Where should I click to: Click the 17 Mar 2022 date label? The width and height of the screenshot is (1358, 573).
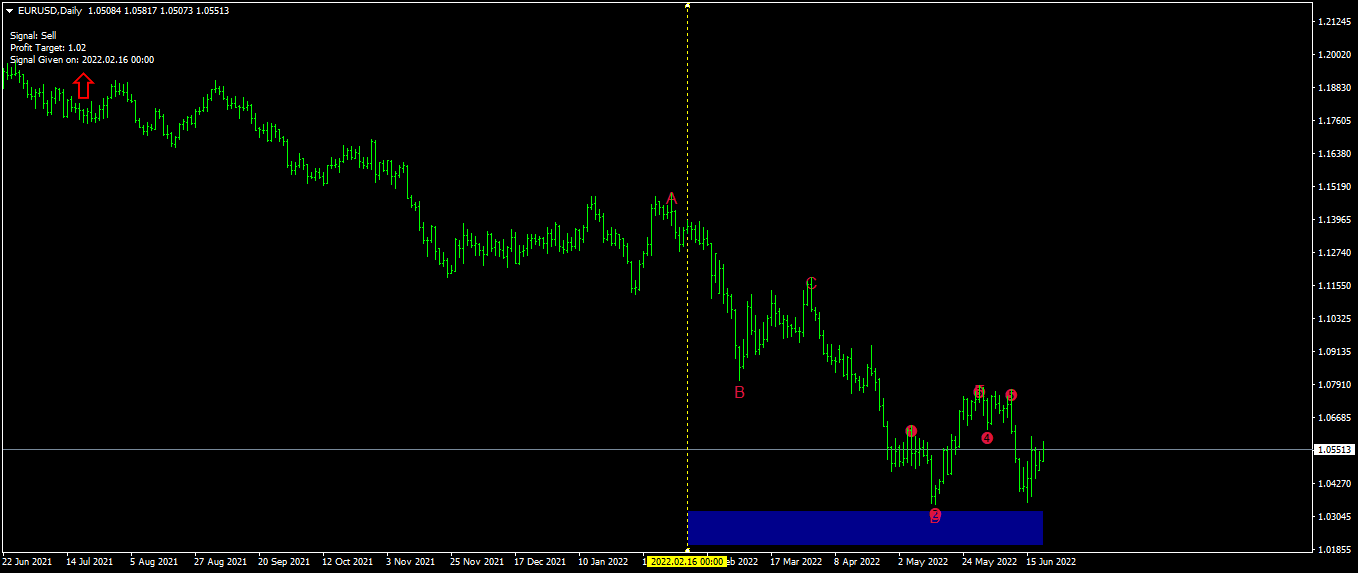[x=795, y=562]
